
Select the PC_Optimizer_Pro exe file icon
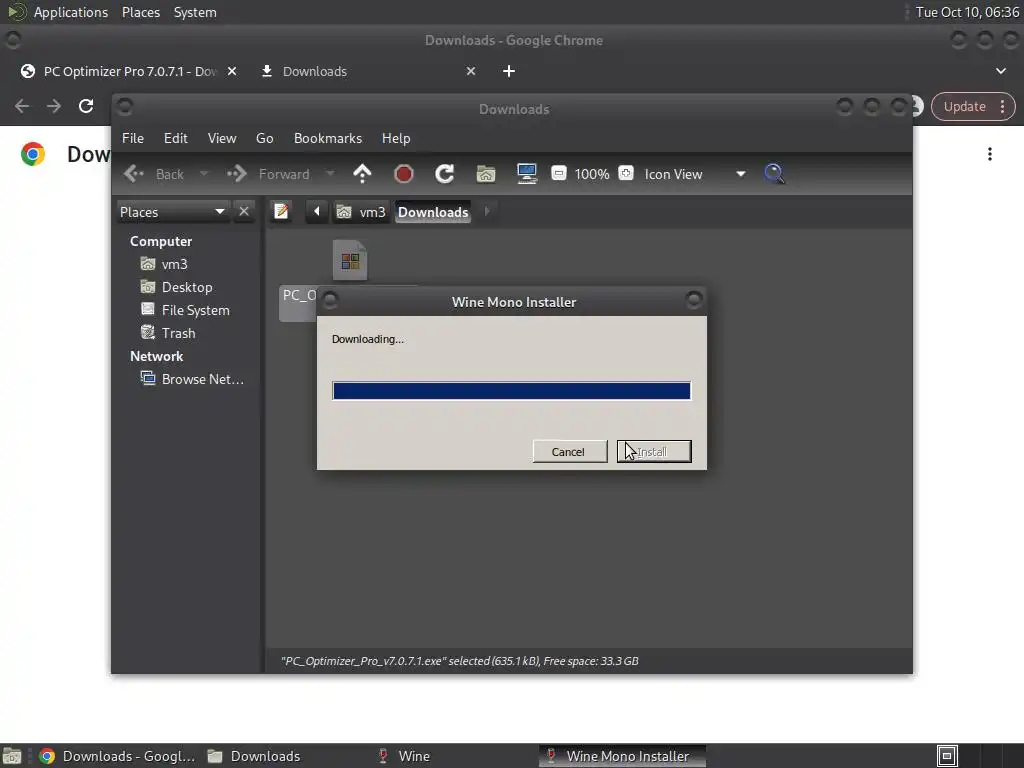pyautogui.click(x=350, y=260)
